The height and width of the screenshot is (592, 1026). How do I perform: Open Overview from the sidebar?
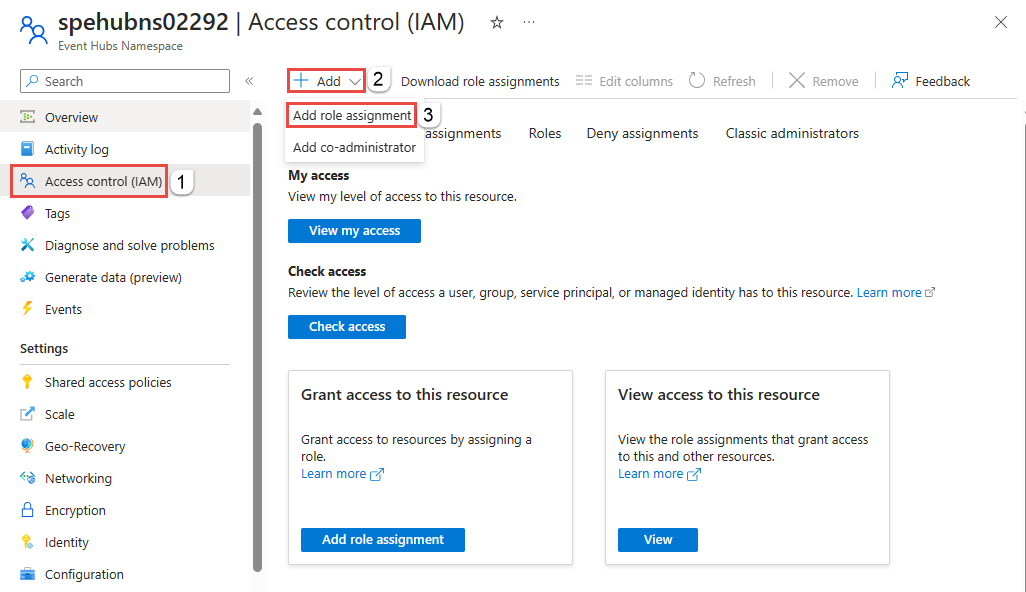tap(125, 117)
